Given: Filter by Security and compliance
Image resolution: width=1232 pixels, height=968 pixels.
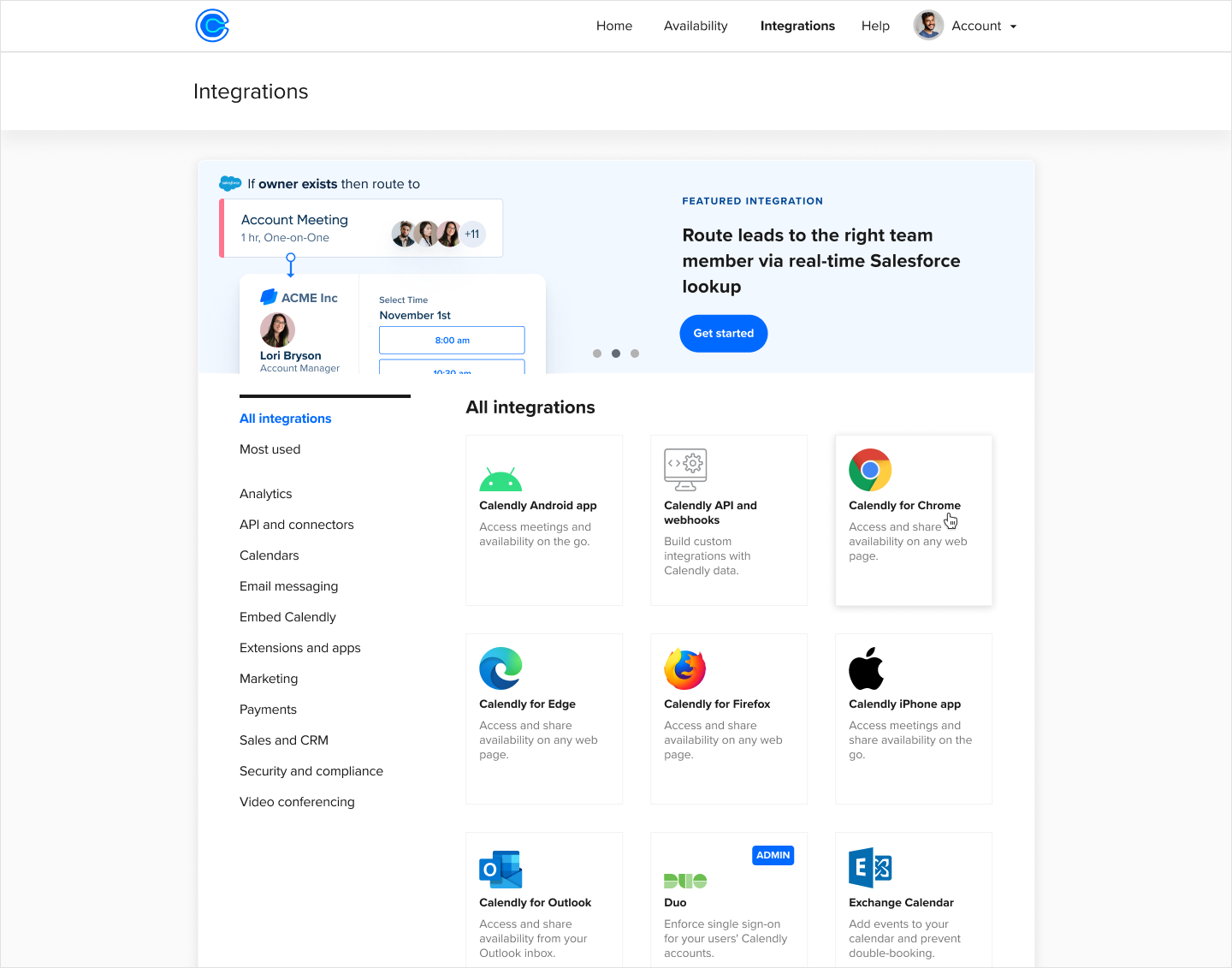Looking at the screenshot, I should point(311,771).
